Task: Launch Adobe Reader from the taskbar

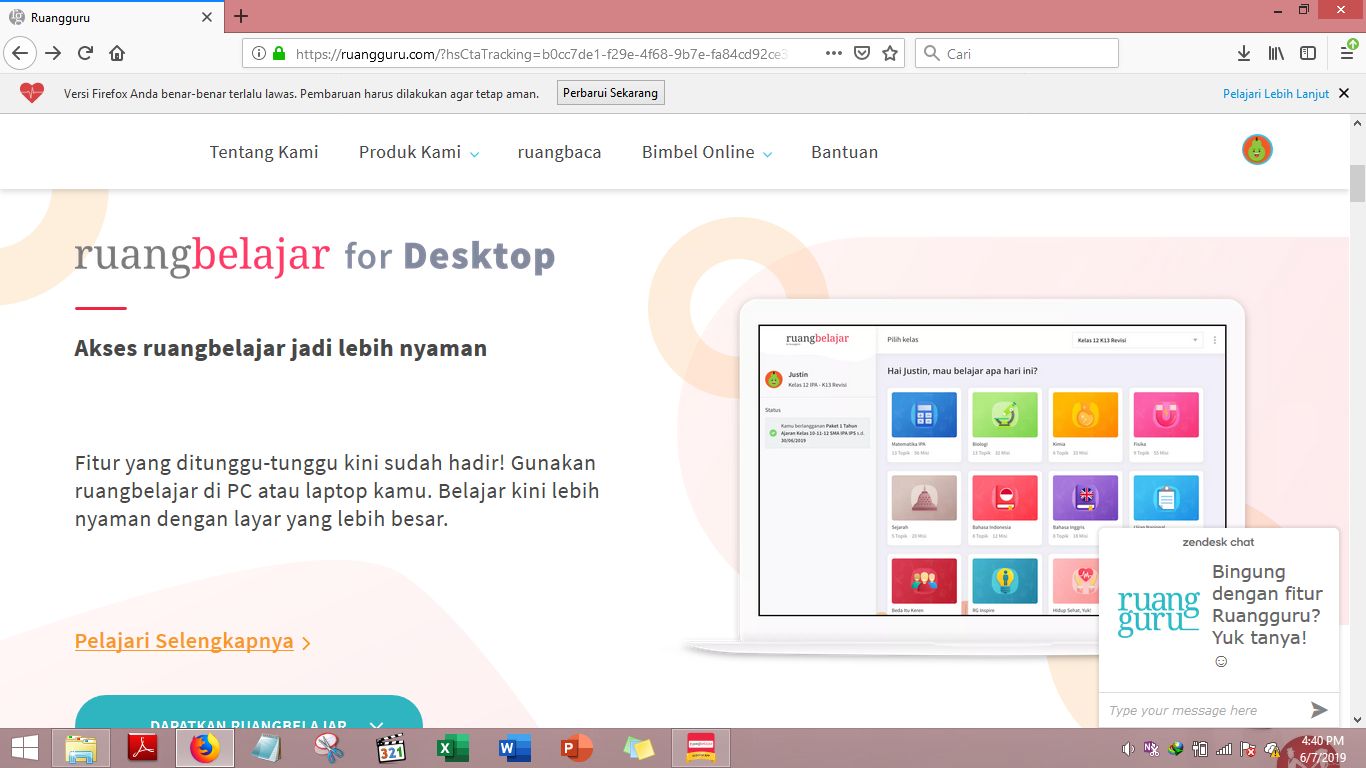Action: point(143,748)
